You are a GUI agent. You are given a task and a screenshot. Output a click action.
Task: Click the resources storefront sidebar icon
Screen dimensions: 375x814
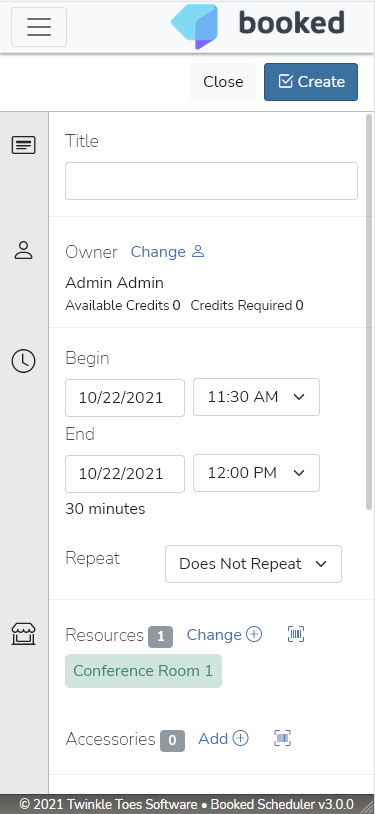(23, 634)
